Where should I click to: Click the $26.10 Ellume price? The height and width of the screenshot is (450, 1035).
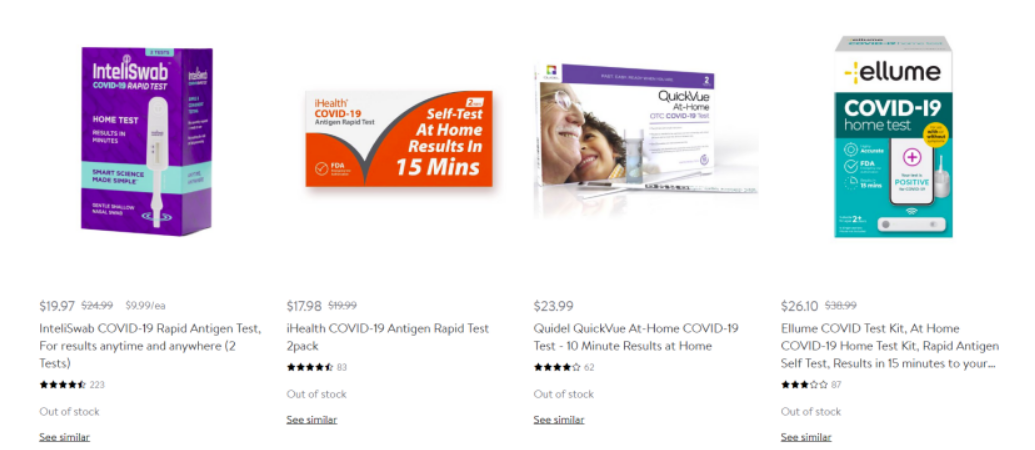(799, 305)
